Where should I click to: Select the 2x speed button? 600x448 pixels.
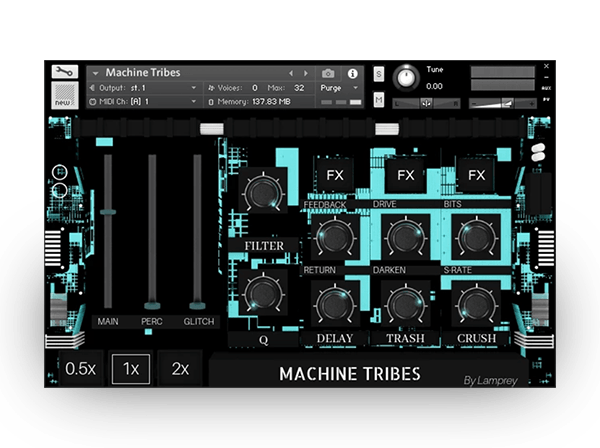coord(180,369)
